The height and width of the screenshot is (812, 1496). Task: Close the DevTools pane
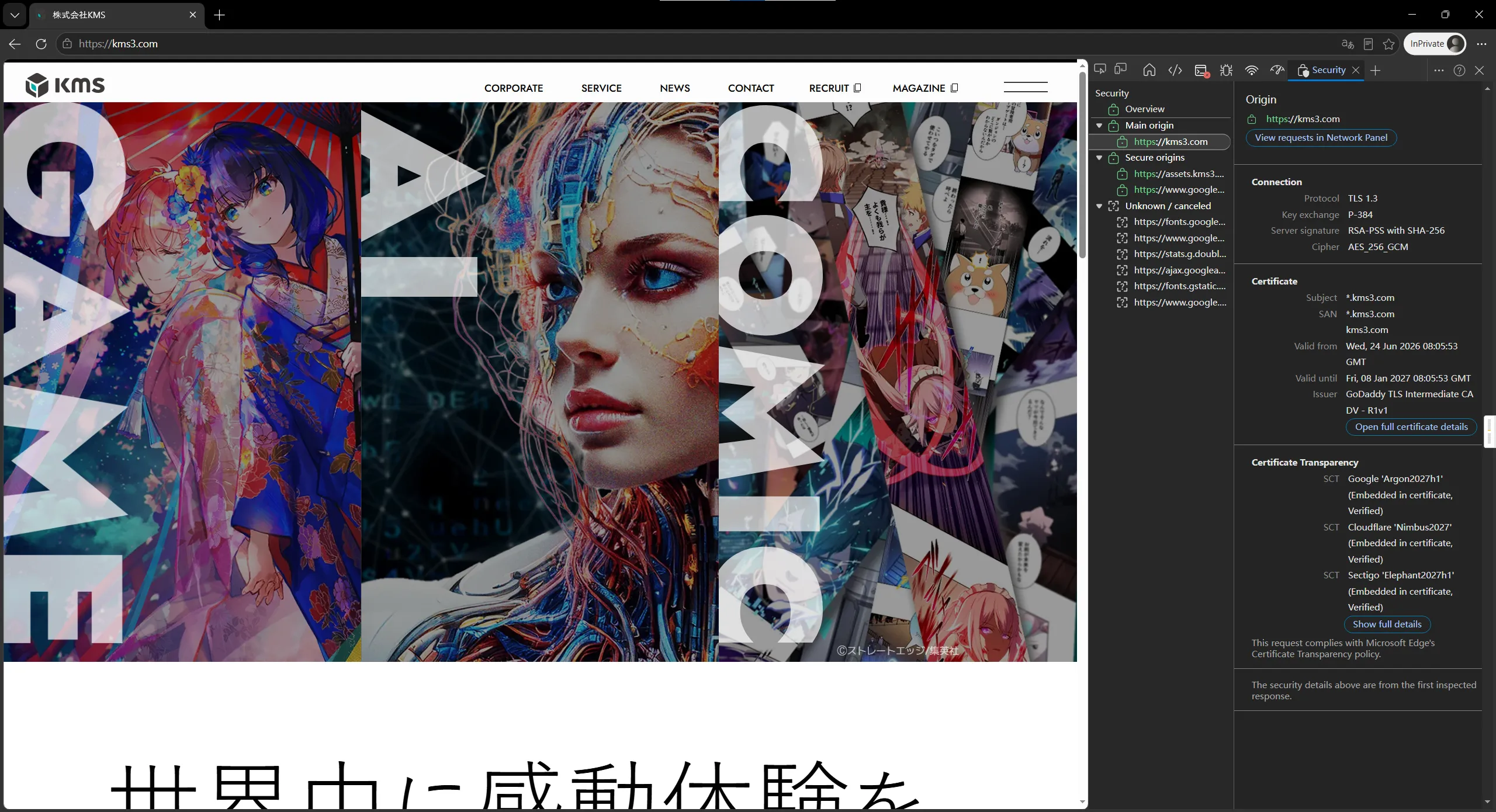click(1479, 70)
